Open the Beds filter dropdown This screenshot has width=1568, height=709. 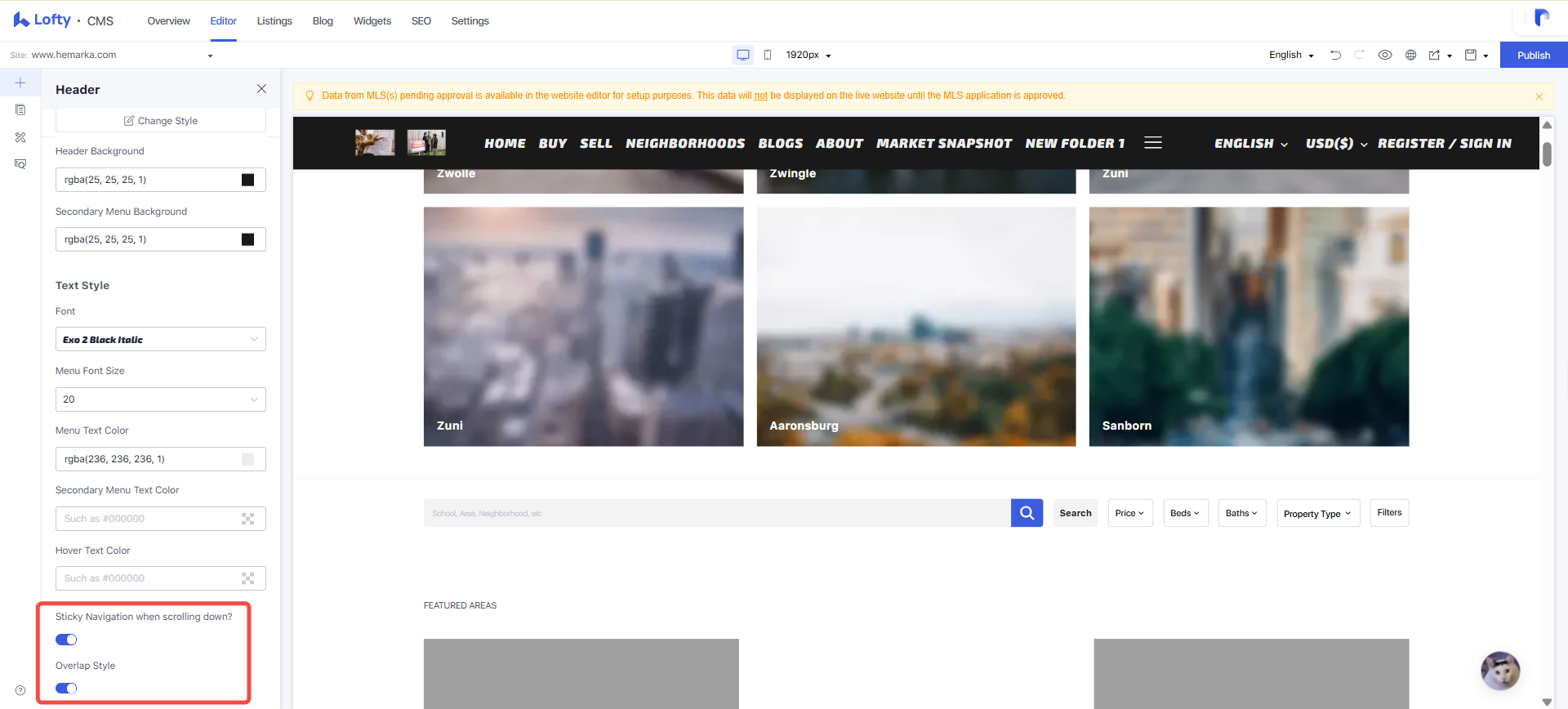click(1186, 513)
